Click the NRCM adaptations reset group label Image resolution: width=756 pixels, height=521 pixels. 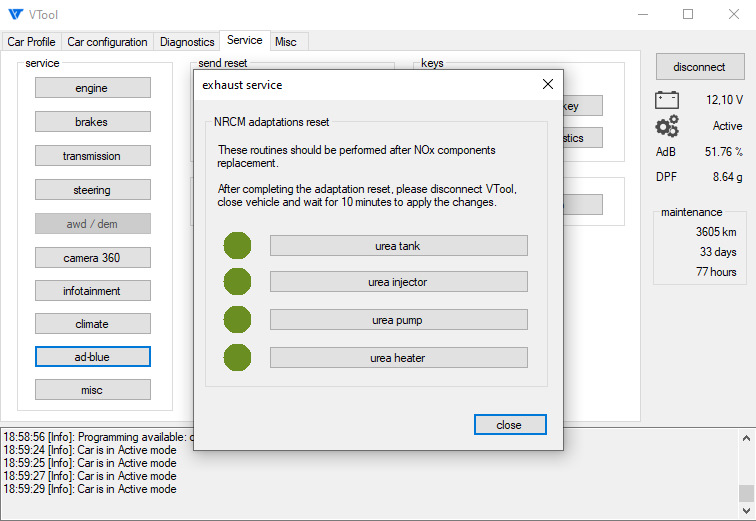[271, 122]
